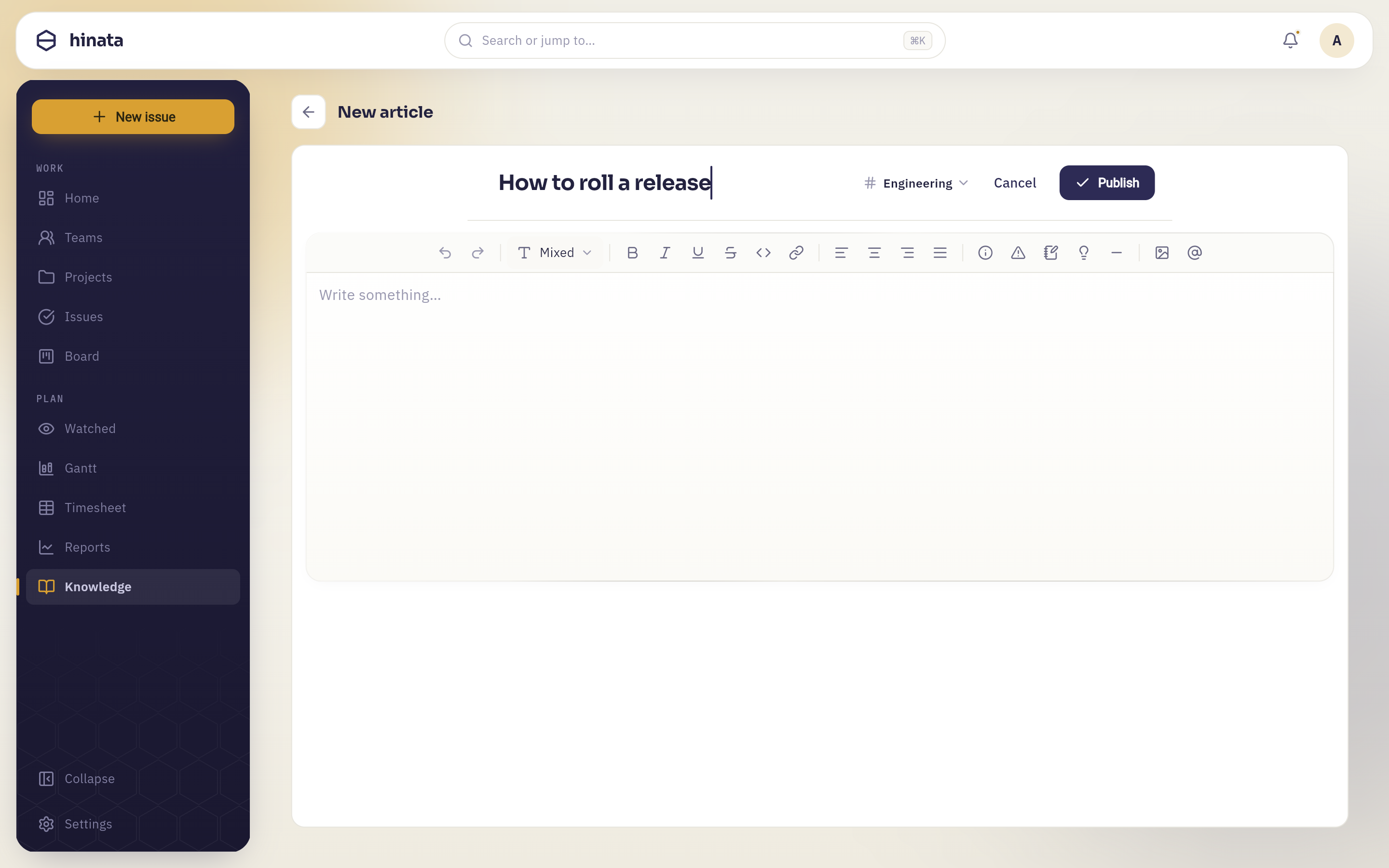
Task: Toggle underline formatting
Action: 698,253
